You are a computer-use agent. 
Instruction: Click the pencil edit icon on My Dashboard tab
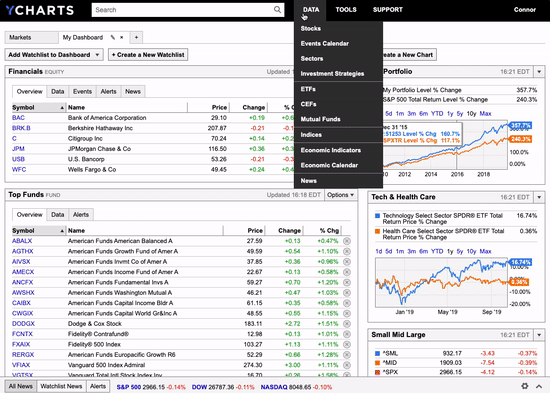point(113,37)
